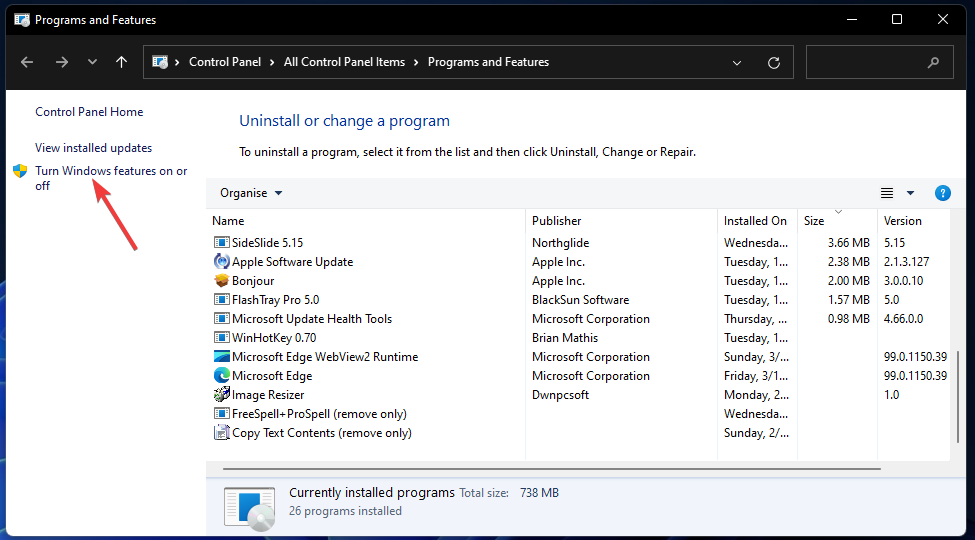
Task: Select the Bonjour program icon
Action: point(222,281)
